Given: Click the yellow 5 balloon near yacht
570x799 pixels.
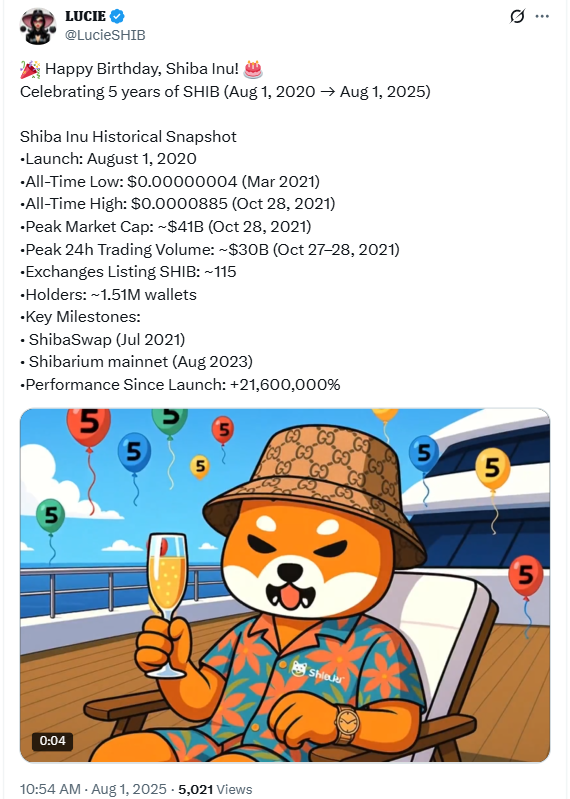Looking at the screenshot, I should 492,468.
